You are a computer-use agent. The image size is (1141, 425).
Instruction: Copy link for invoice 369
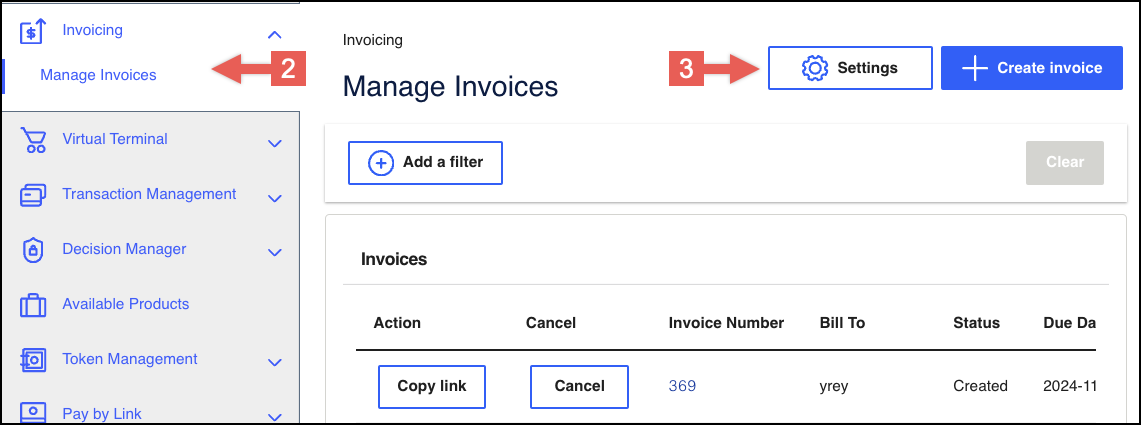(x=431, y=386)
